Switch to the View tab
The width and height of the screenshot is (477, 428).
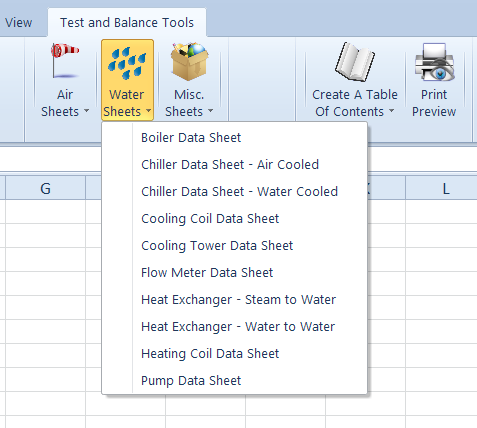[19, 23]
